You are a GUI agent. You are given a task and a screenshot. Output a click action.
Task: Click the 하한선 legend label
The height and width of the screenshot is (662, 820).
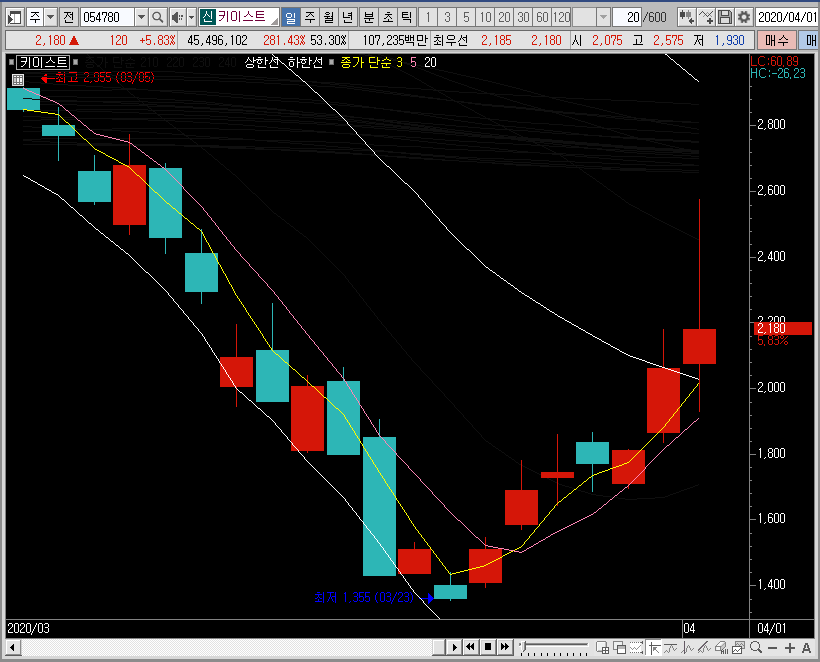(x=305, y=63)
